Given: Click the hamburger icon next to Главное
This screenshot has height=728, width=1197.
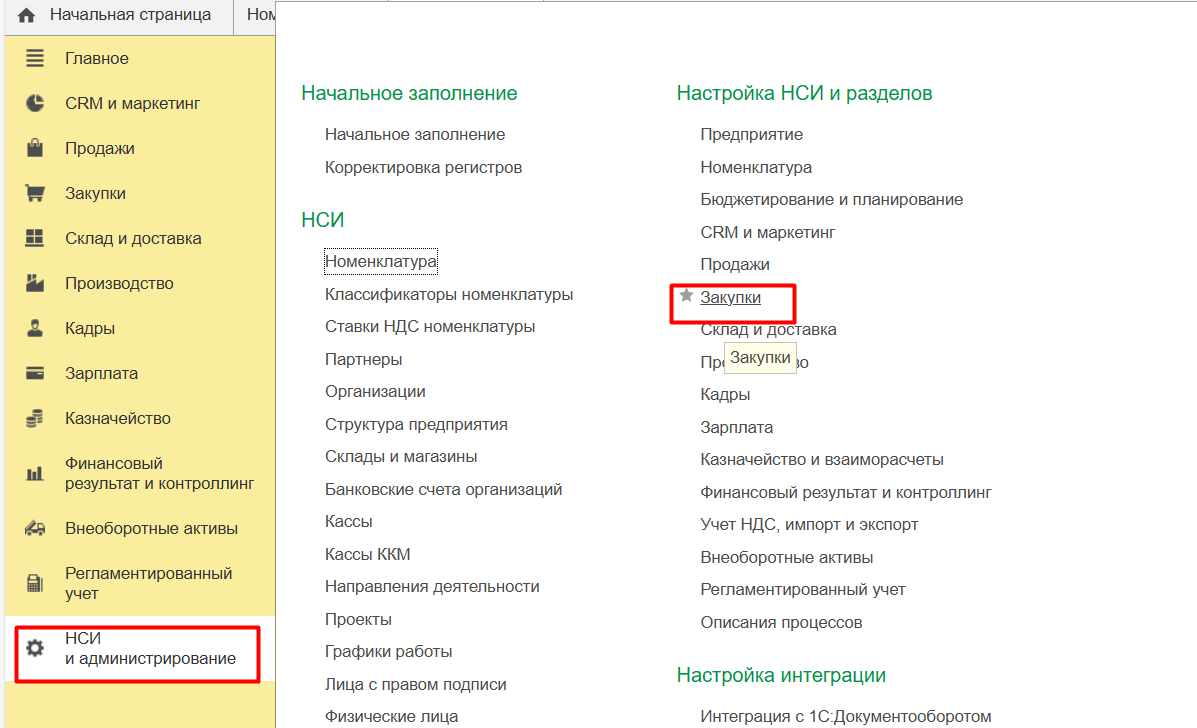Looking at the screenshot, I should point(35,59).
